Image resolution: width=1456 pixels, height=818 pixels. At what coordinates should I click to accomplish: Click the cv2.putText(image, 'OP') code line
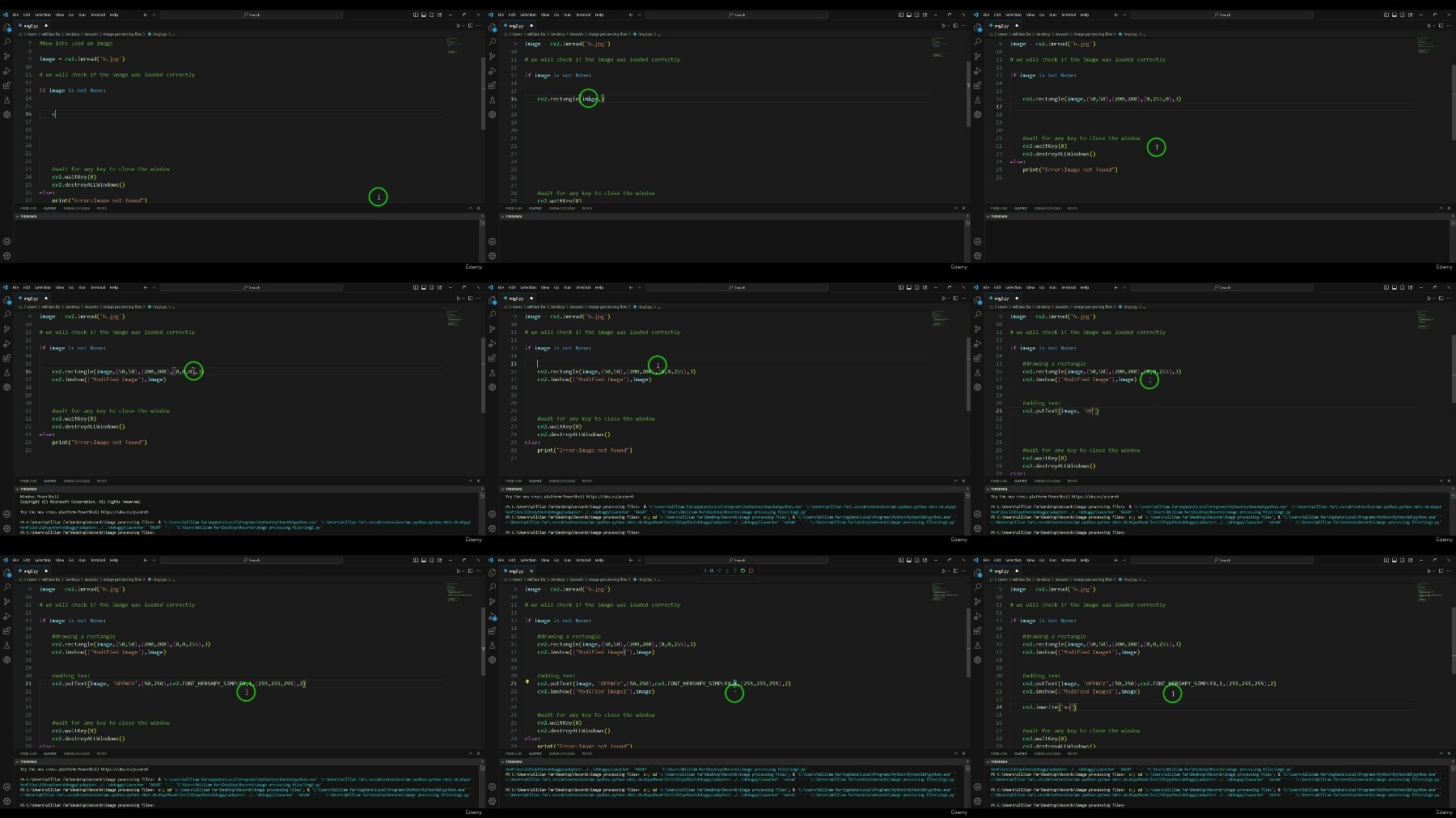(1060, 411)
